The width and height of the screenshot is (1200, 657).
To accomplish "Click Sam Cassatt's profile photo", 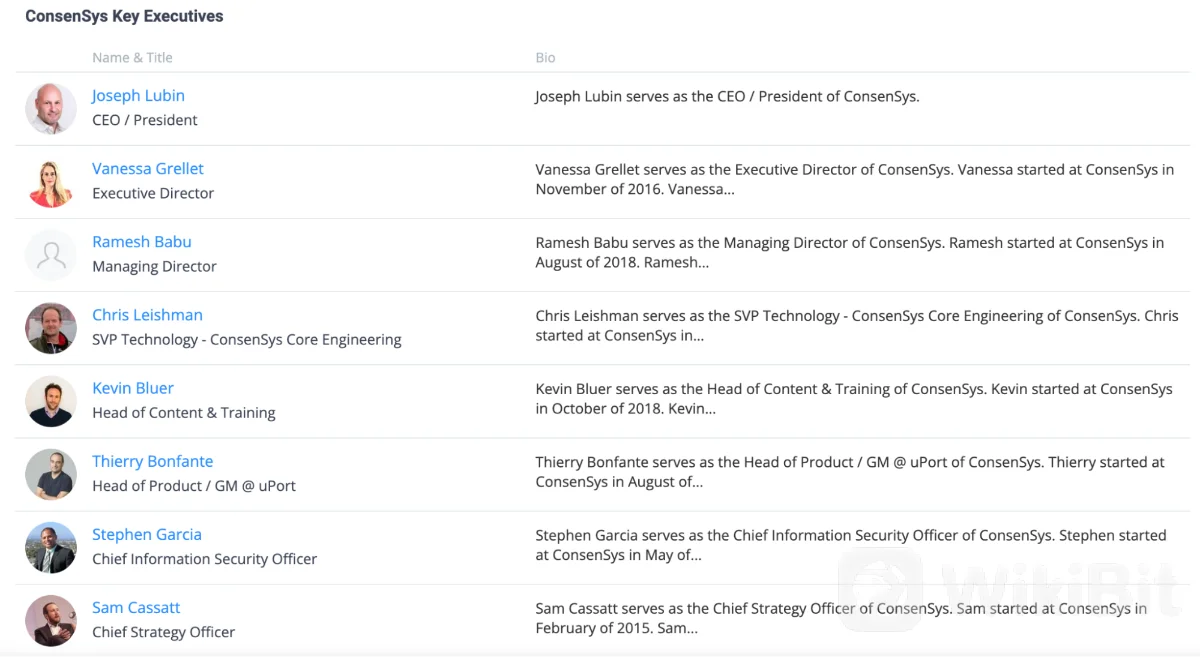I will click(50, 620).
